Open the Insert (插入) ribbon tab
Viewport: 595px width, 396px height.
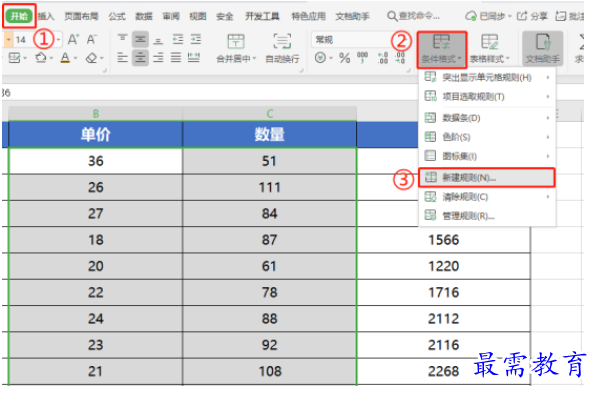pyautogui.click(x=46, y=16)
